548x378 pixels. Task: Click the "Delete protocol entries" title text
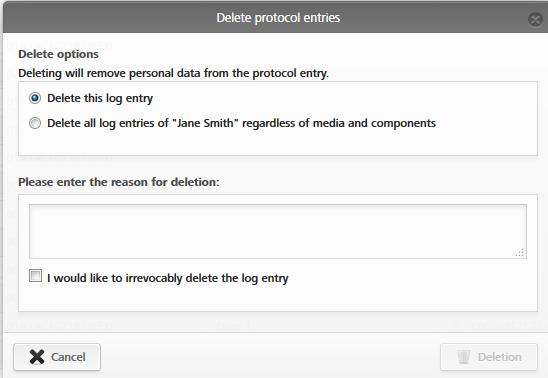pos(278,18)
